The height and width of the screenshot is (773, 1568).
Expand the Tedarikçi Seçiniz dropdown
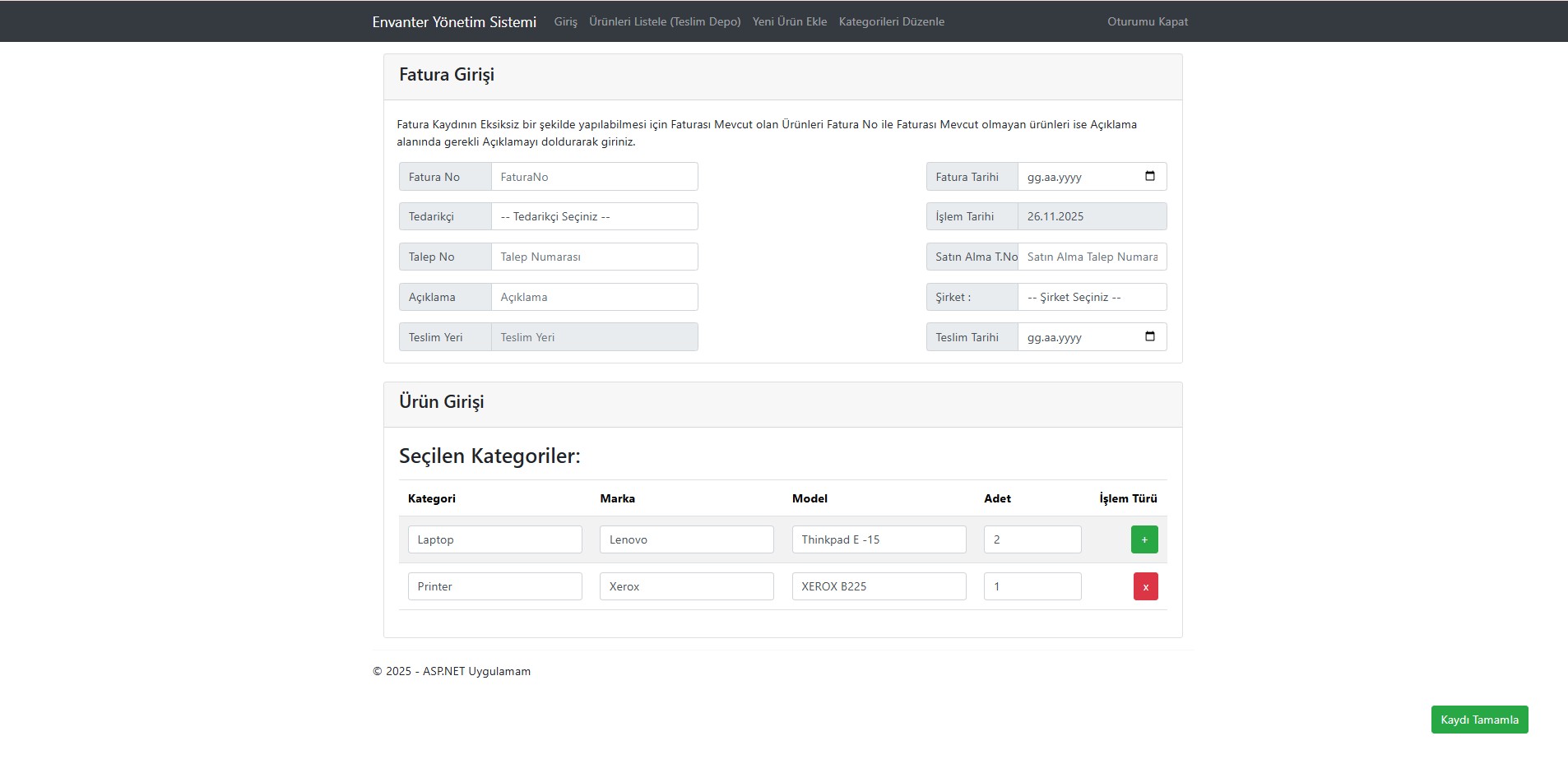click(594, 216)
